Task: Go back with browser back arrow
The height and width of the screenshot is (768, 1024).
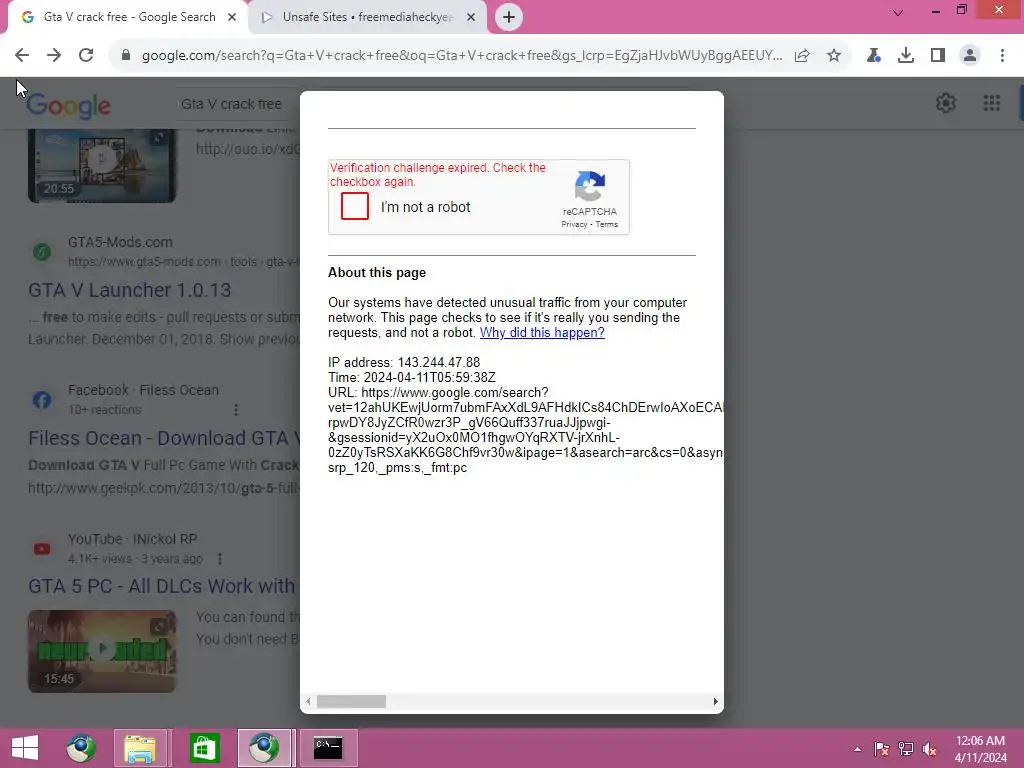Action: click(x=22, y=56)
